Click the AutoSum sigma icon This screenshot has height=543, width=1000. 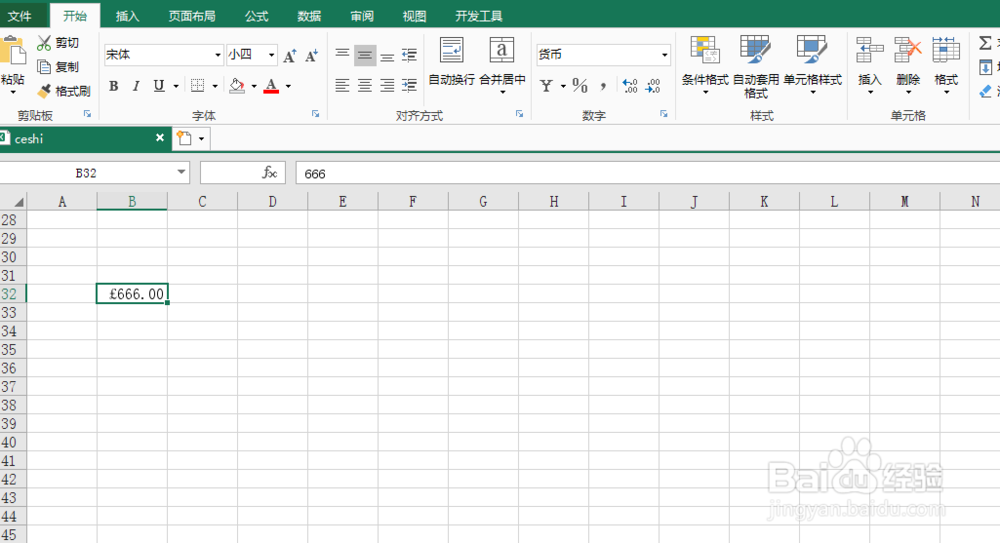(985, 43)
